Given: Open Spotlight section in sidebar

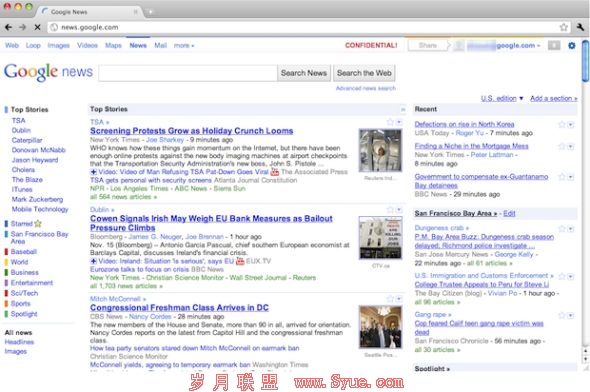Looking at the screenshot, I should pyautogui.click(x=24, y=314).
